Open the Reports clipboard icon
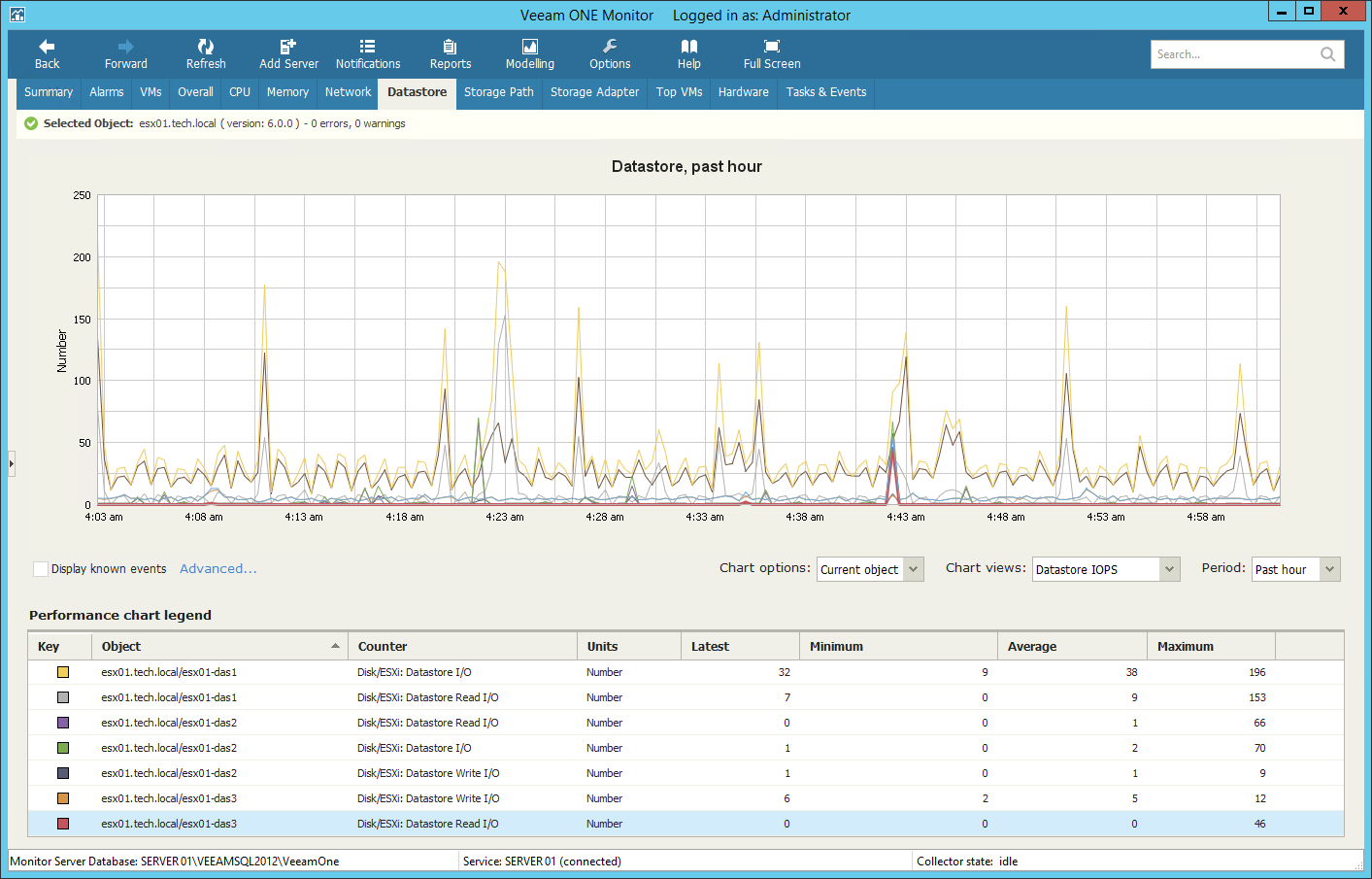 pyautogui.click(x=450, y=46)
